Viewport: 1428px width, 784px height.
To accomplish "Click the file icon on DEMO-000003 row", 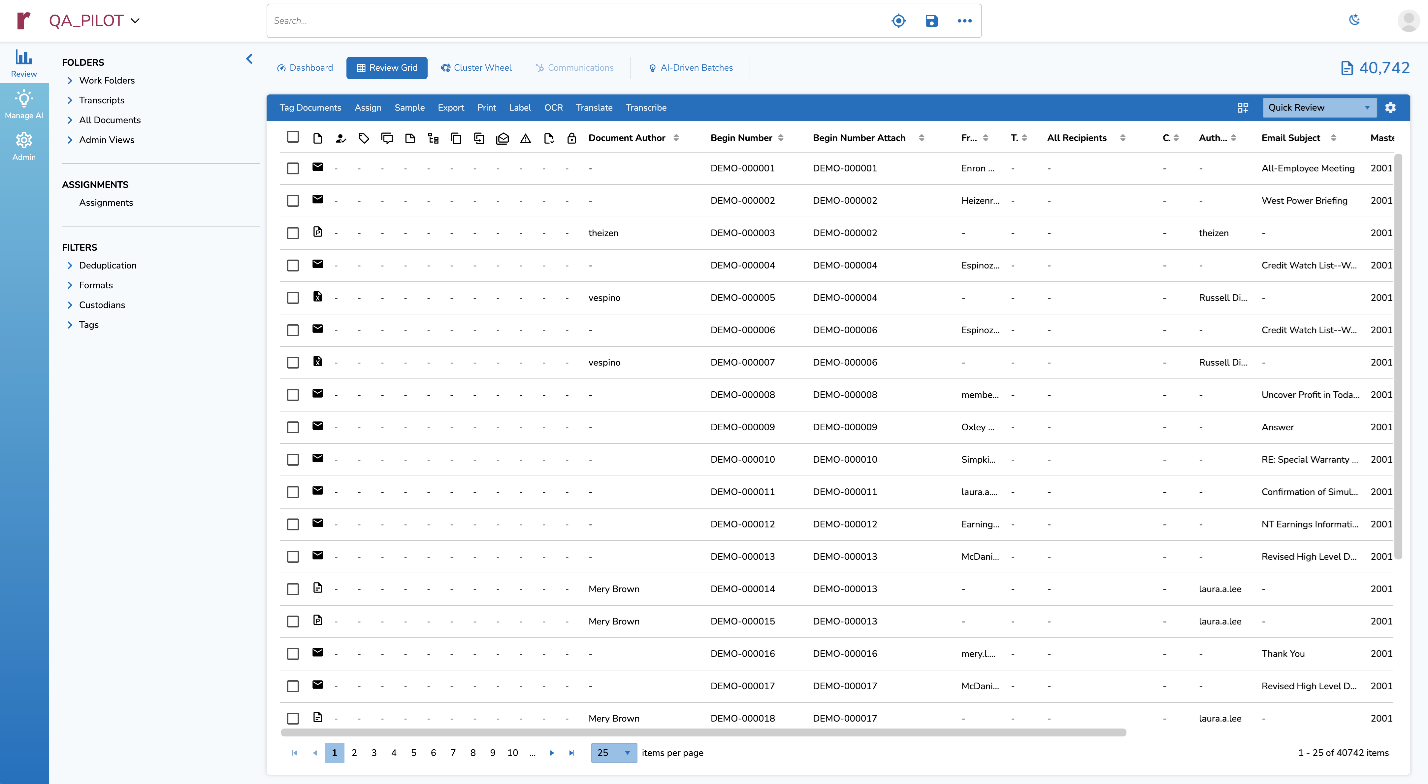I will click(318, 232).
